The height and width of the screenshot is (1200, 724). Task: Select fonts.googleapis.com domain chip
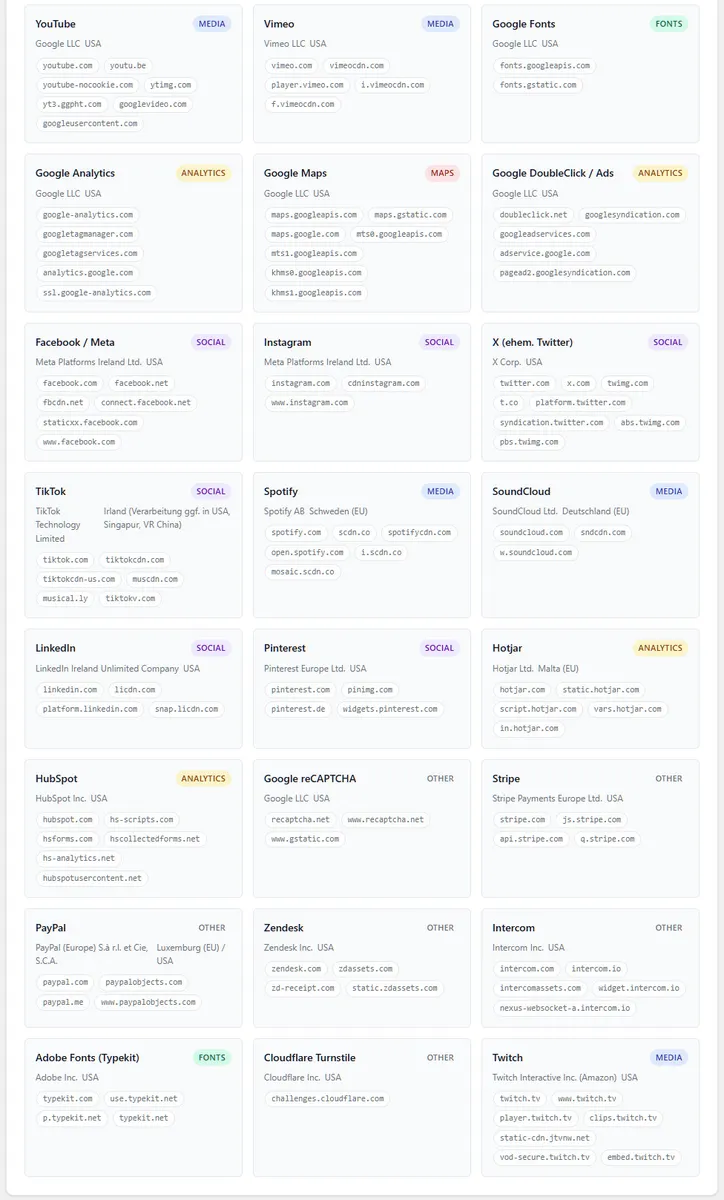click(545, 66)
